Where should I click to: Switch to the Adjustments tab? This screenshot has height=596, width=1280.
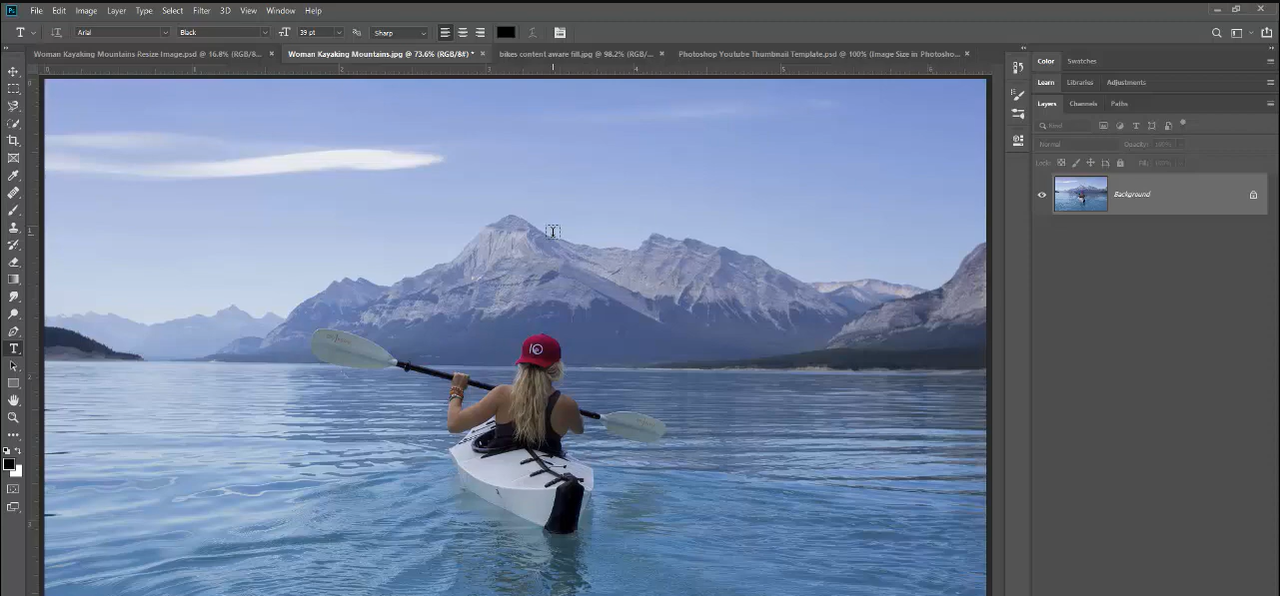[1126, 82]
